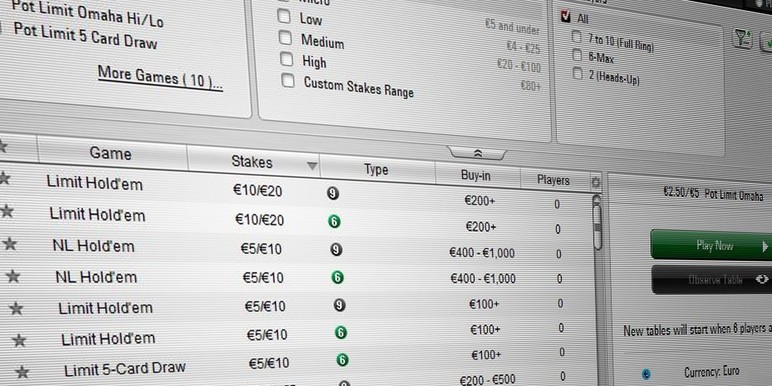This screenshot has width=772, height=386.
Task: Check the 6-Max checkbox
Action: click(577, 55)
